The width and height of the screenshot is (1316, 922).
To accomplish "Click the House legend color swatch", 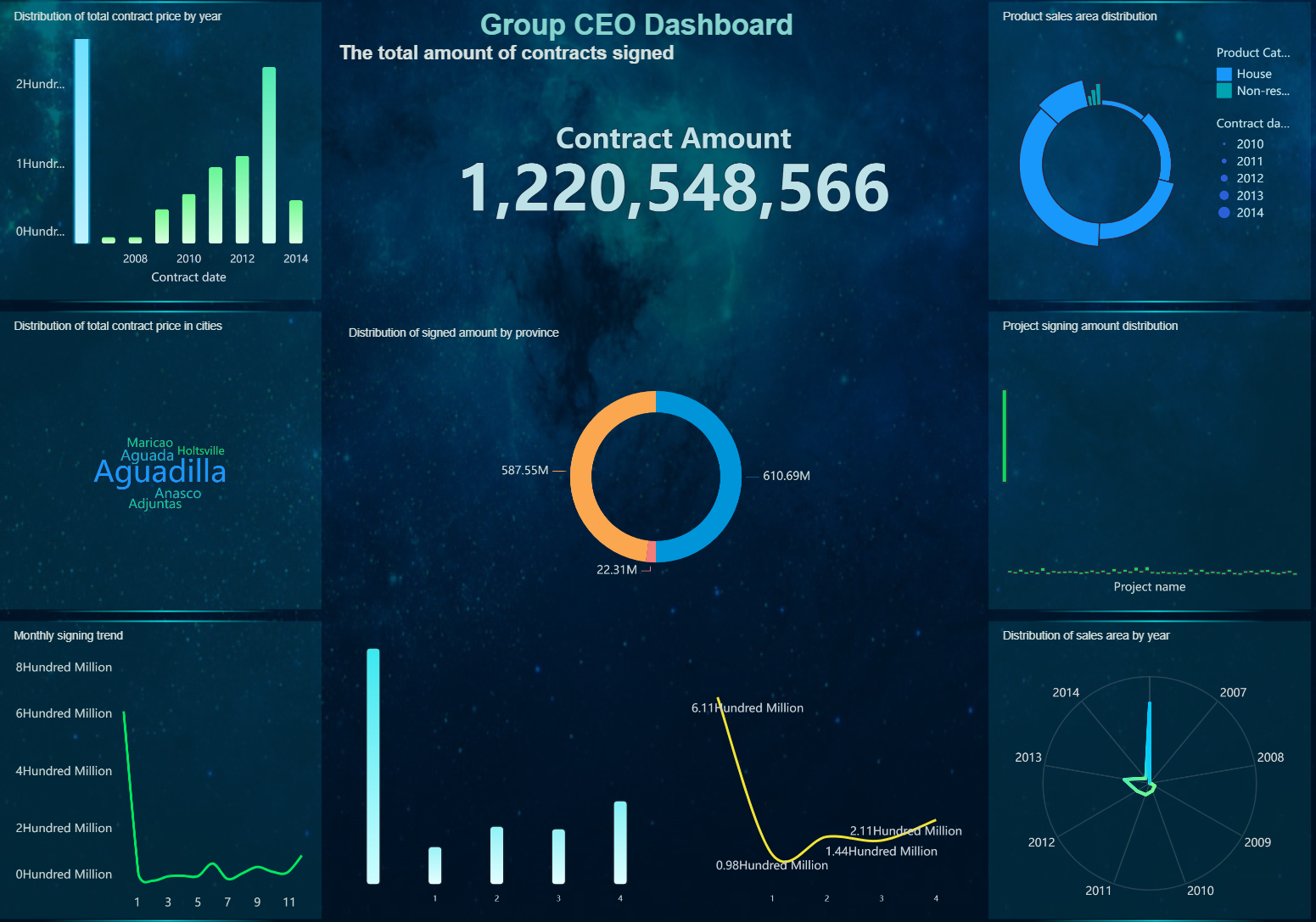I will tap(1224, 75).
